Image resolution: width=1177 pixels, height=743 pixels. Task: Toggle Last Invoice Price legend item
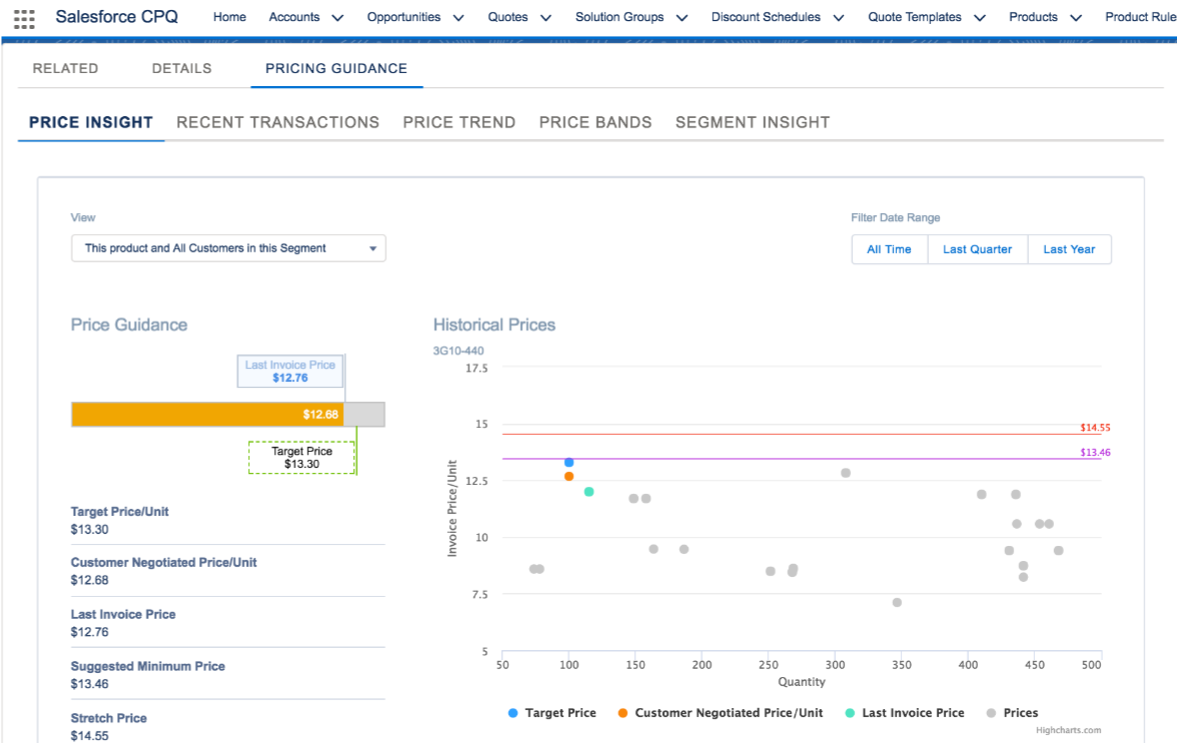(x=904, y=713)
